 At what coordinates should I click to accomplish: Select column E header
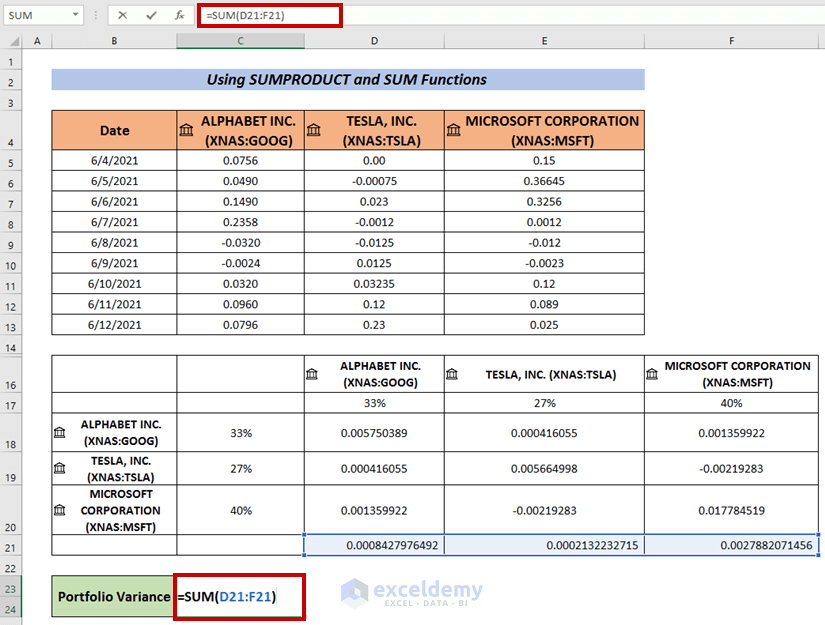544,41
